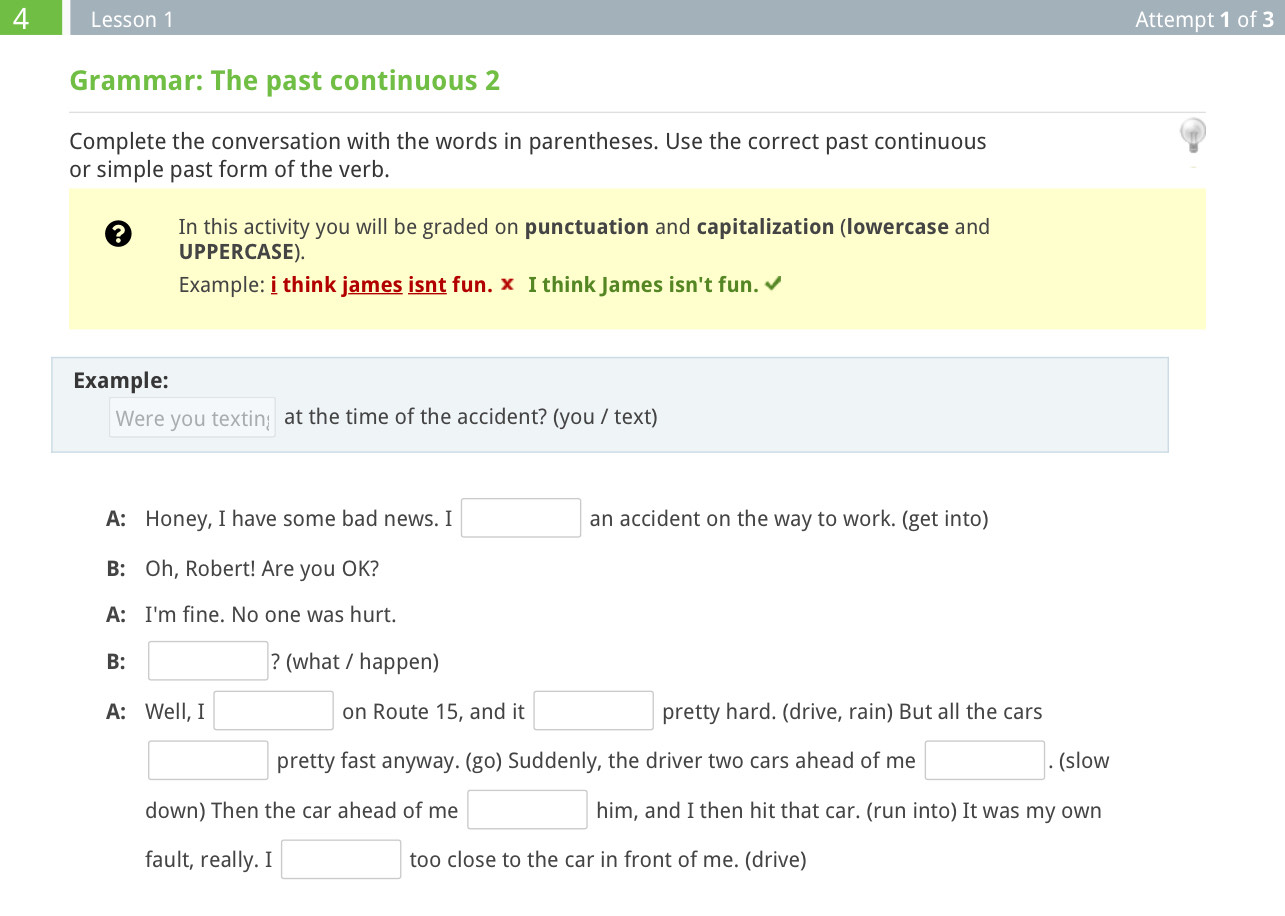
Task: Click the green checkmark after the correct example
Action: click(x=772, y=285)
